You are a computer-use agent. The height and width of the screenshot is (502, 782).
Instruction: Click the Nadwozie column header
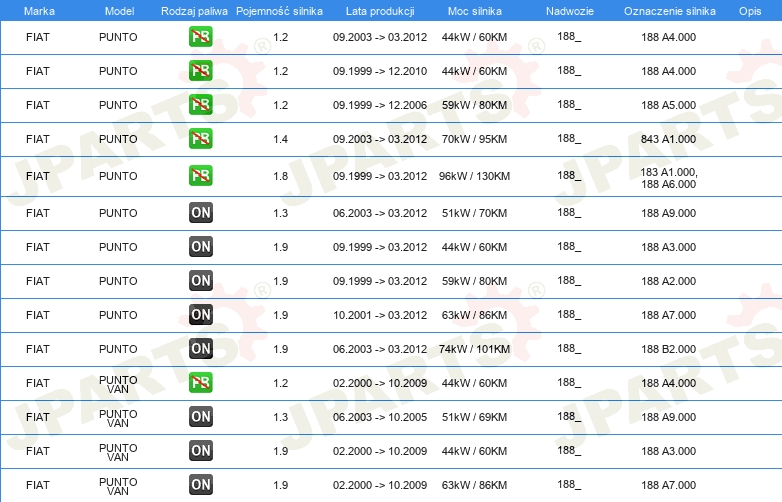(x=570, y=11)
